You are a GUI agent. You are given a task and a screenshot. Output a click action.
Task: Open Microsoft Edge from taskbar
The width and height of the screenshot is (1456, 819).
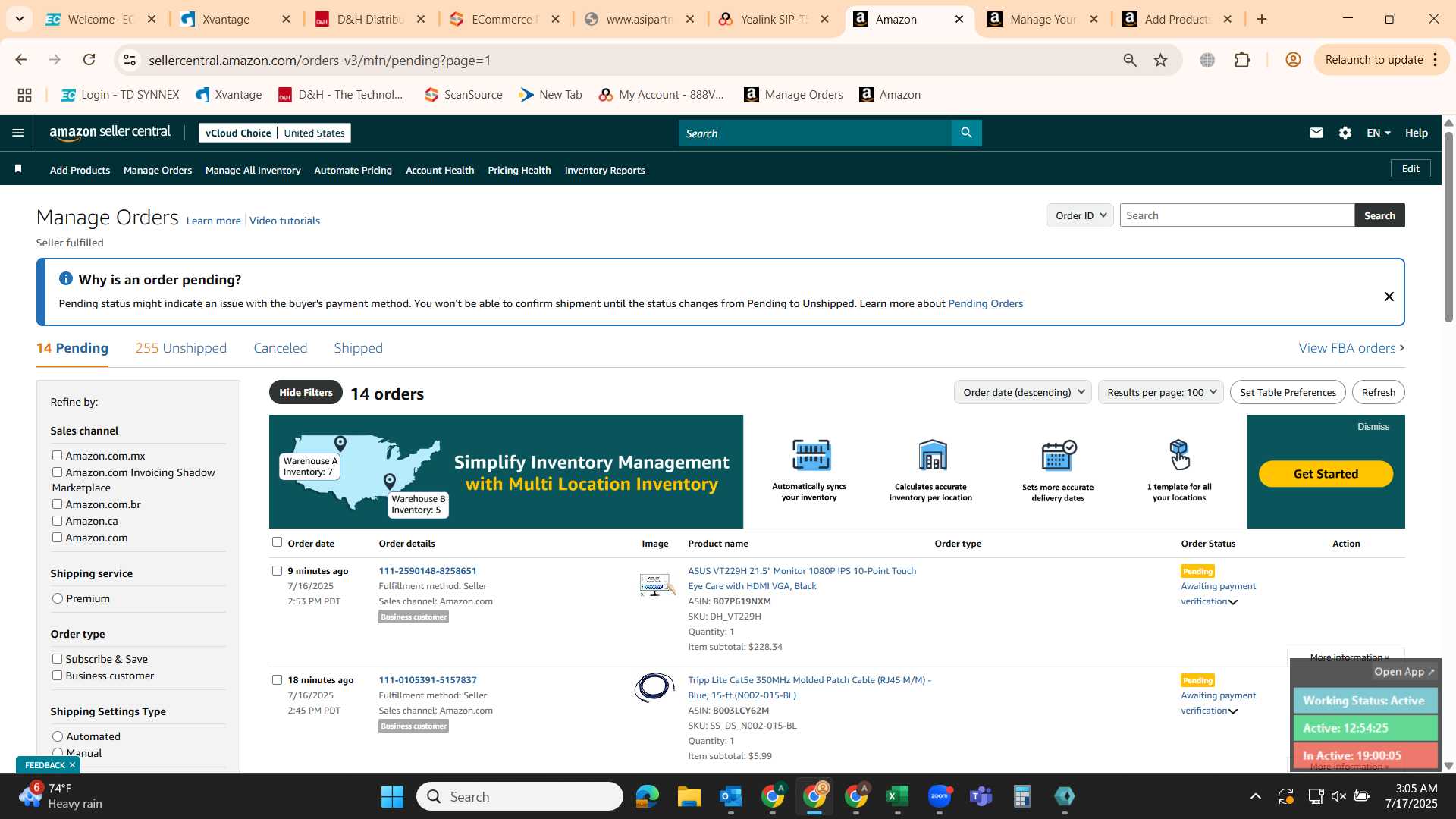pyautogui.click(x=647, y=796)
